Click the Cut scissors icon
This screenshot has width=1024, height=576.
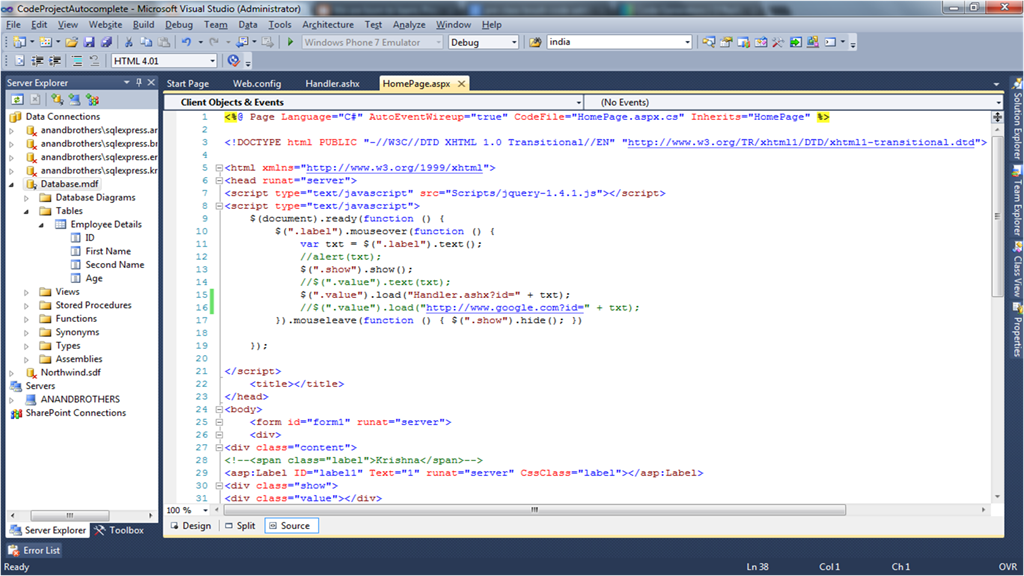[128, 42]
